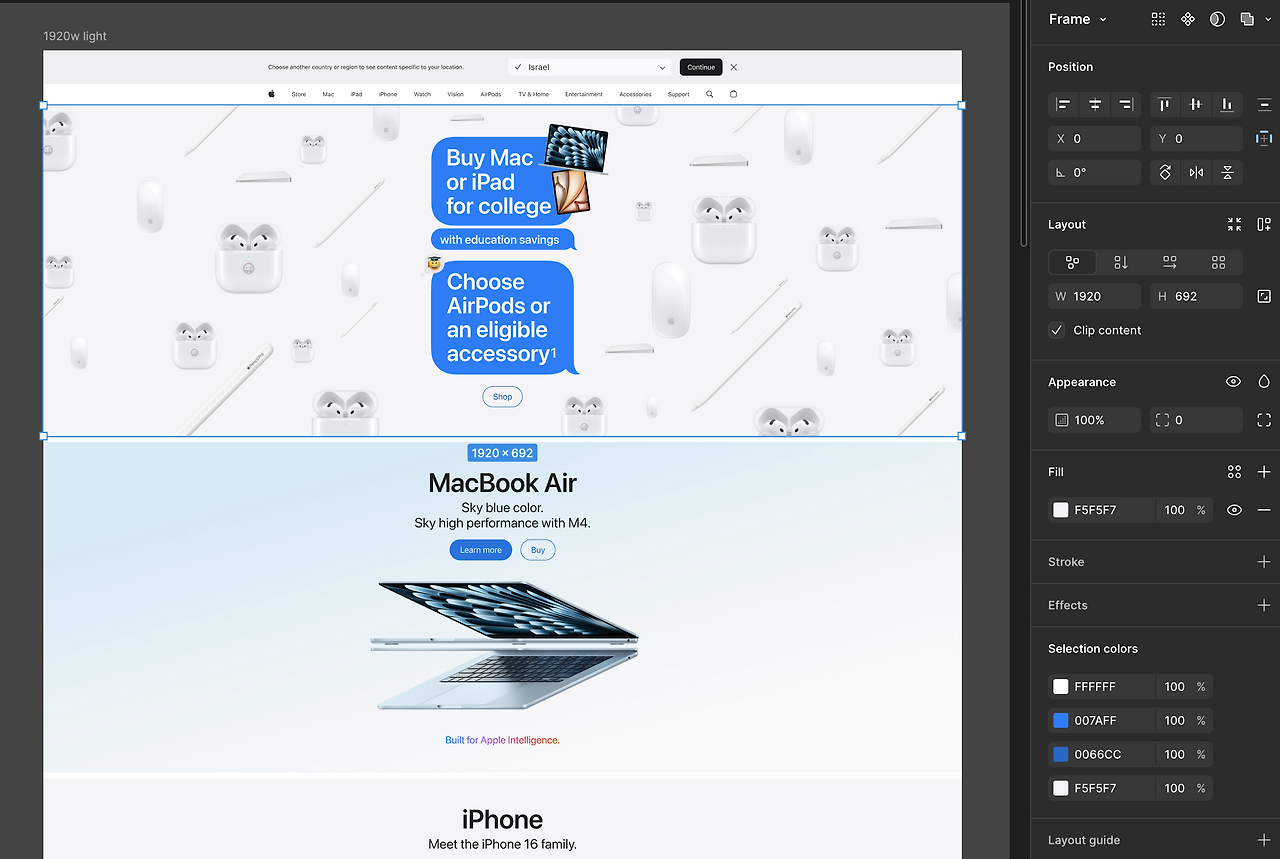Click the 0066CC selection color swatch
Screen dimensions: 1280x859
click(1061, 754)
